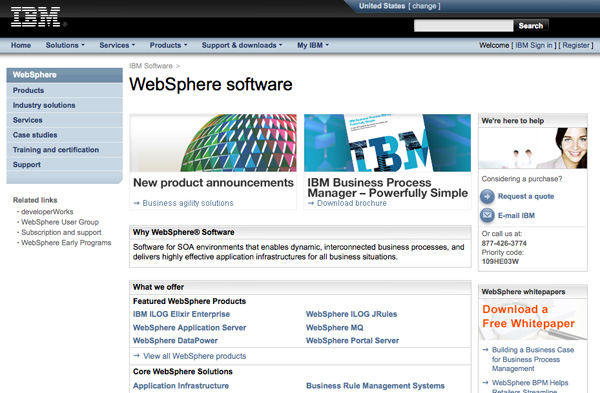The image size is (600, 393).
Task: Open Case studies in the sidebar
Action: (x=64, y=135)
